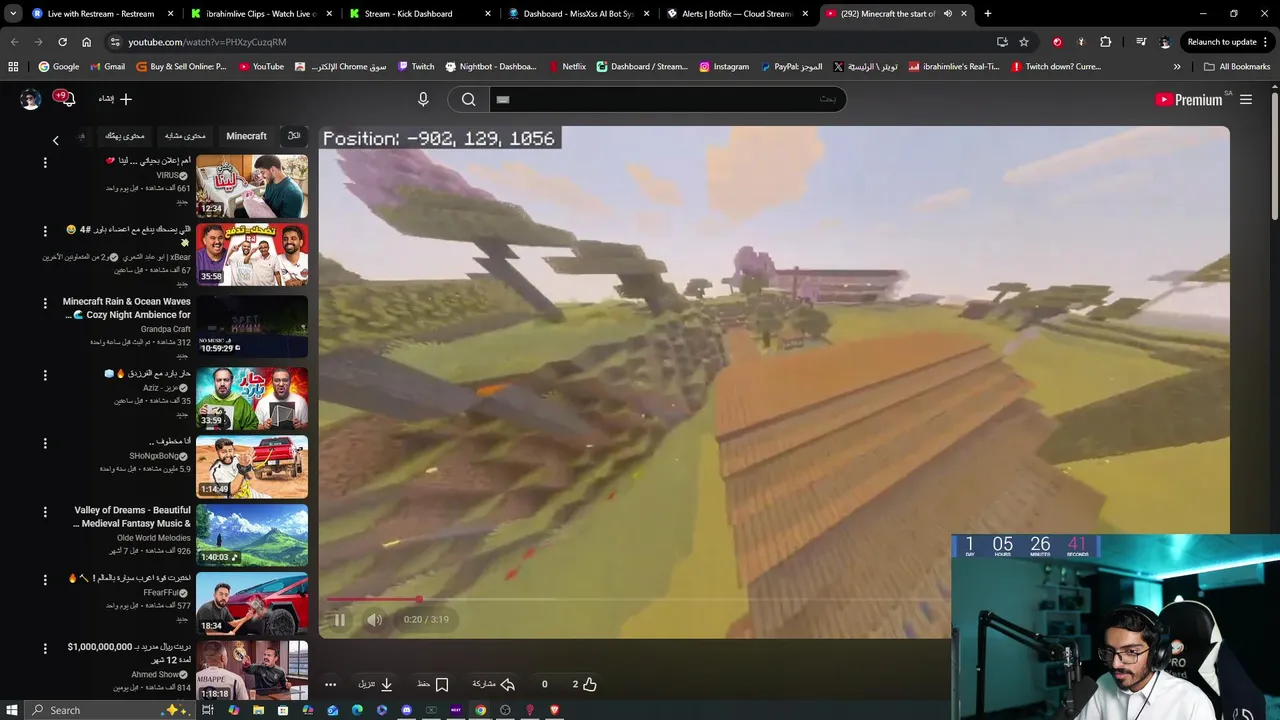
Task: Open Chrome extensions puzzle icon
Action: [x=1105, y=42]
